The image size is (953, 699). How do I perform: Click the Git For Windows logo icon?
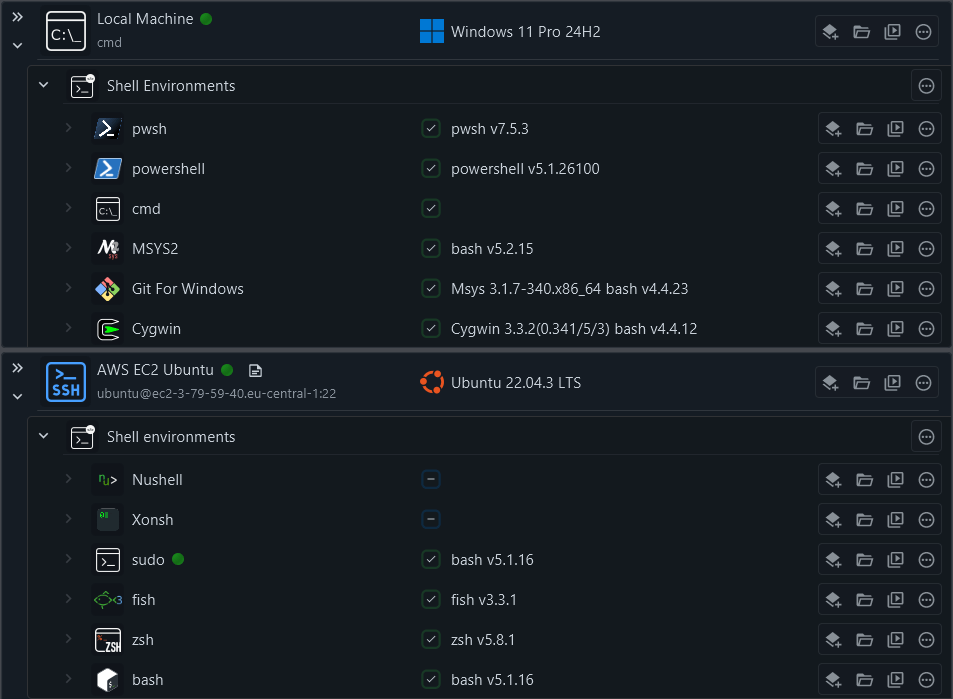[108, 289]
